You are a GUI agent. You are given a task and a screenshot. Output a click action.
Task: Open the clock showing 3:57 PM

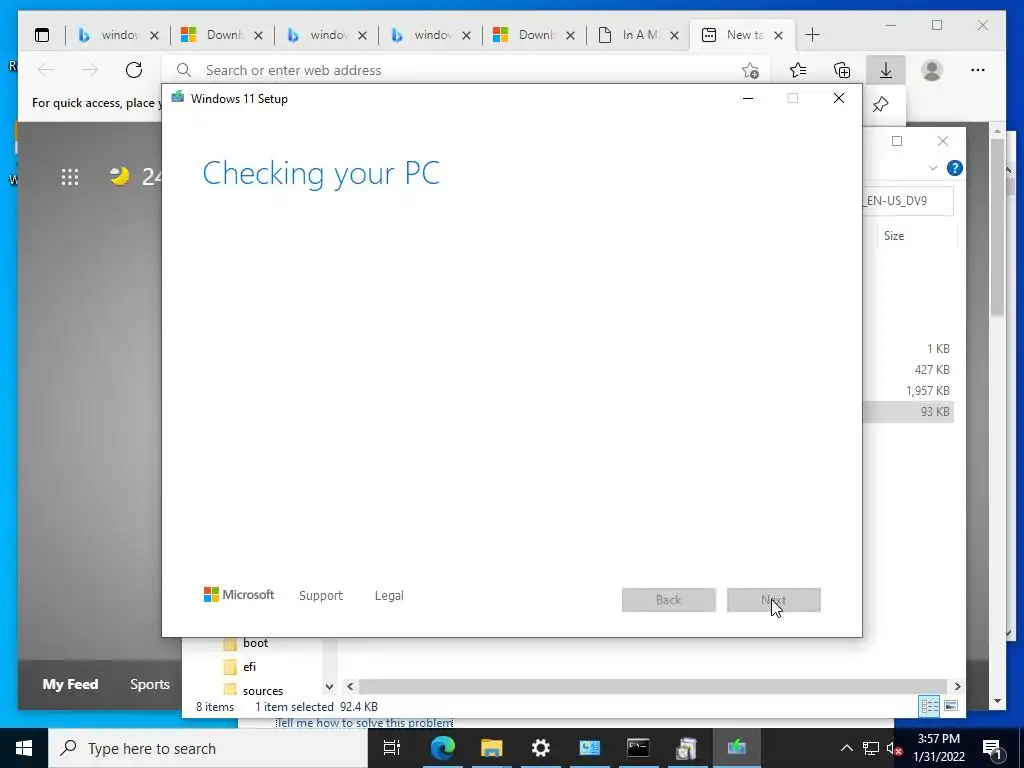pyautogui.click(x=939, y=748)
